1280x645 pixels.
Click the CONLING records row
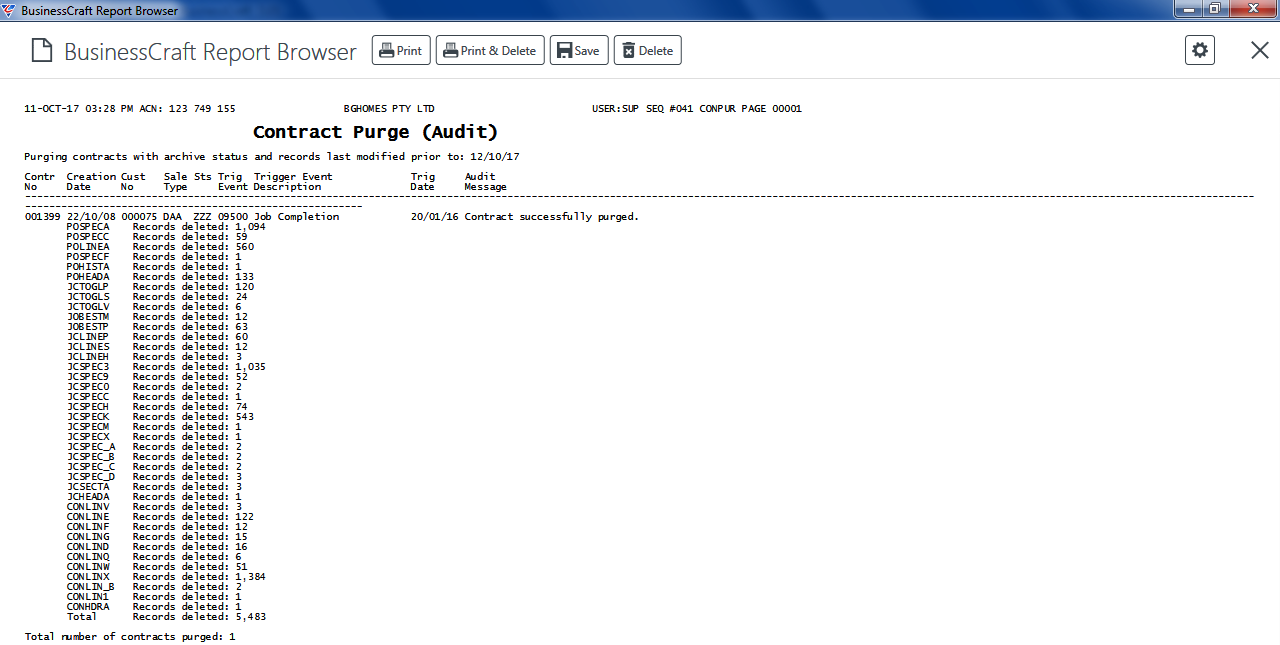pos(157,537)
